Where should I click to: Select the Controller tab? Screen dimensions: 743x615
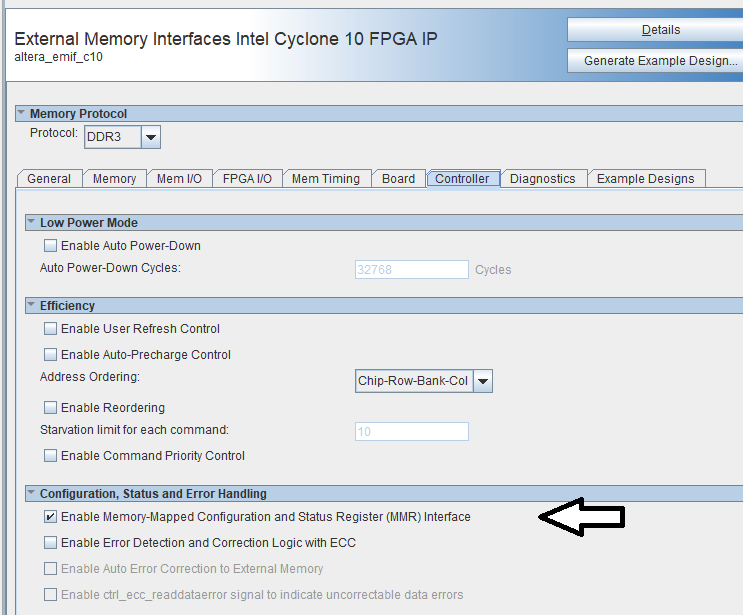coord(462,179)
